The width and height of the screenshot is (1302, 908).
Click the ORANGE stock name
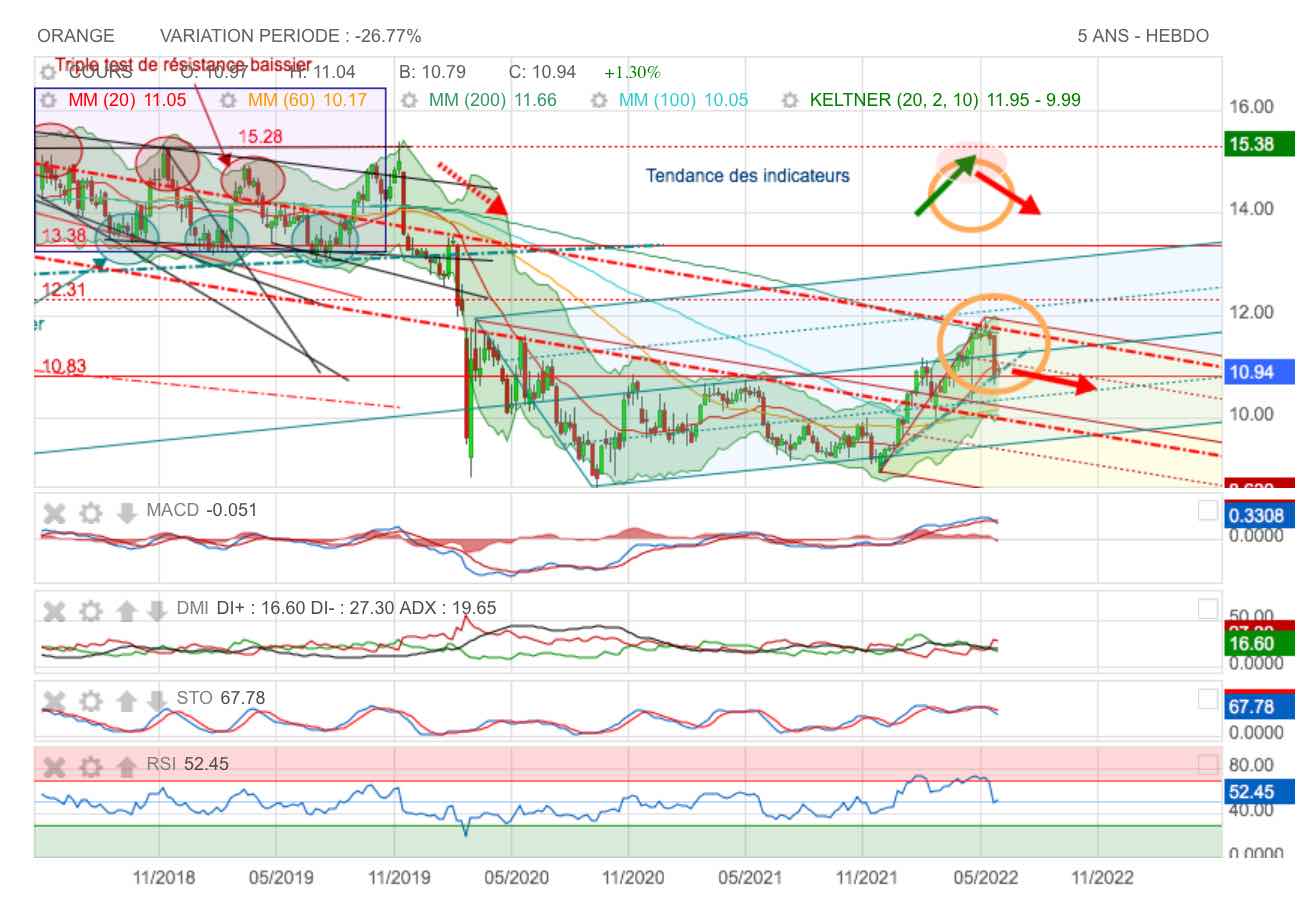(x=76, y=36)
